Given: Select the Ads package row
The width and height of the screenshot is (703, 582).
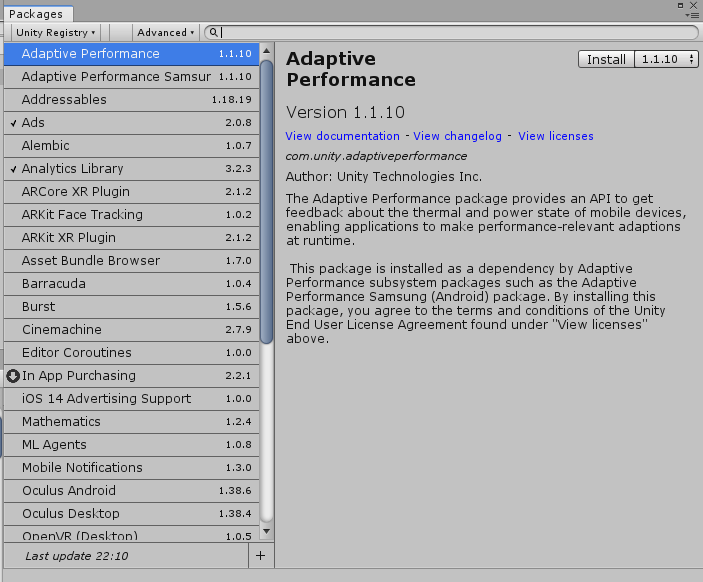Looking at the screenshot, I should pos(131,123).
